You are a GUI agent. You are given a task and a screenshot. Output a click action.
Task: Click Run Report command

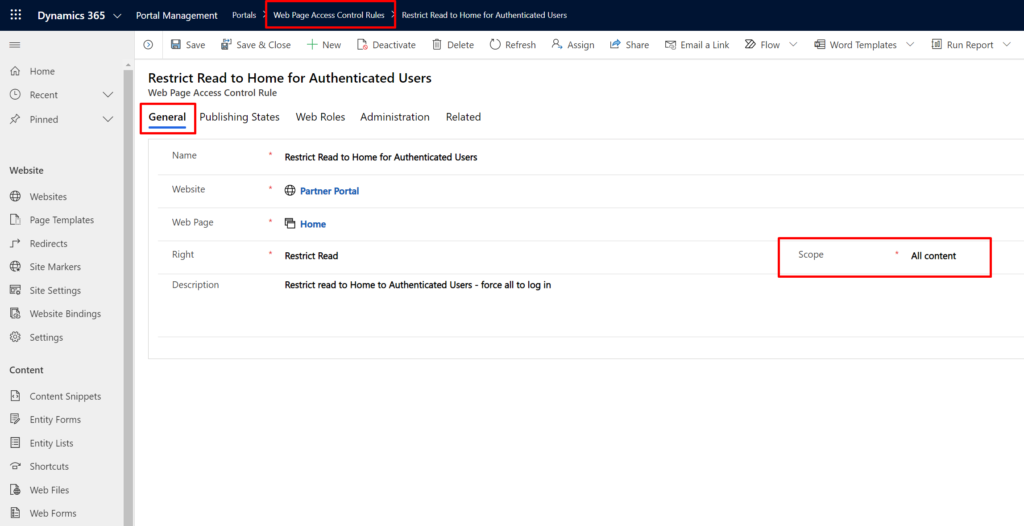[962, 45]
